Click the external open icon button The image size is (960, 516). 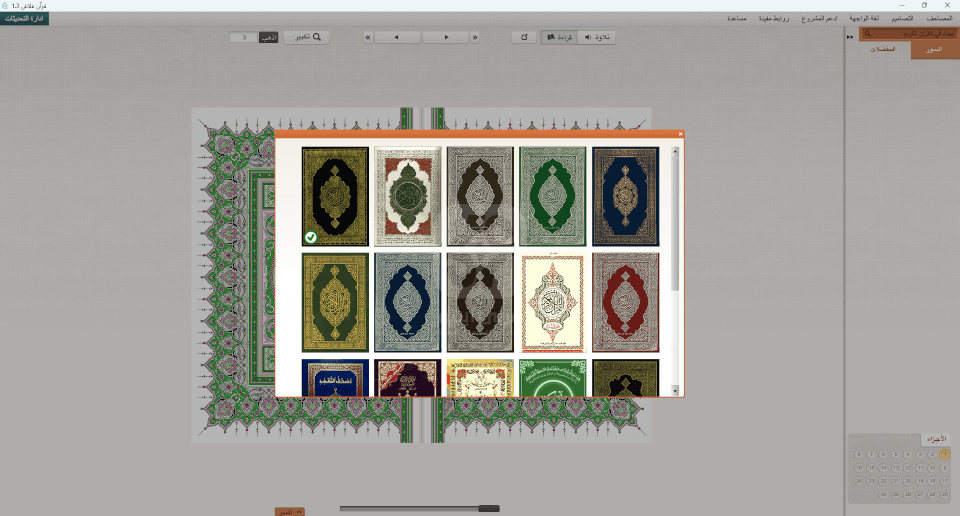coord(524,37)
